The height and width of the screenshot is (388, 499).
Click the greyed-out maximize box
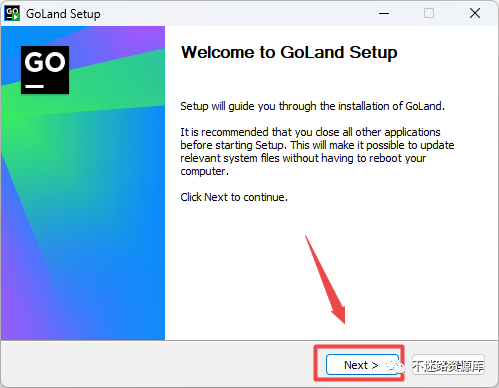[429, 13]
